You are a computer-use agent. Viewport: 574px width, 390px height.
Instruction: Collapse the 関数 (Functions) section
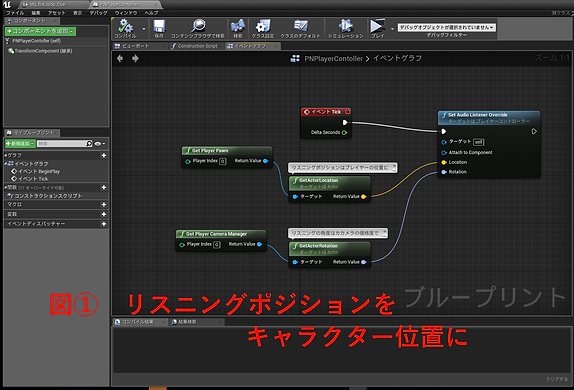tap(6, 187)
